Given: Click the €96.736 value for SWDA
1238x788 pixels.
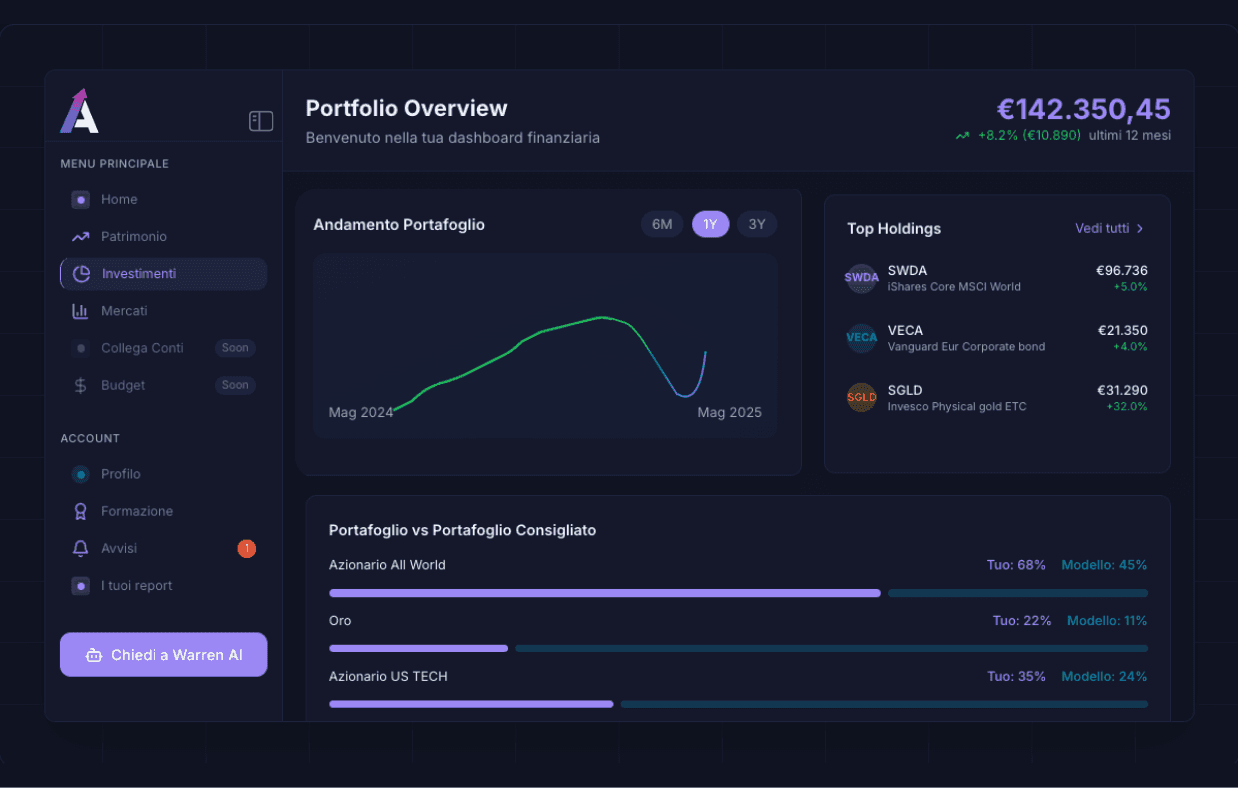Looking at the screenshot, I should pos(1122,270).
